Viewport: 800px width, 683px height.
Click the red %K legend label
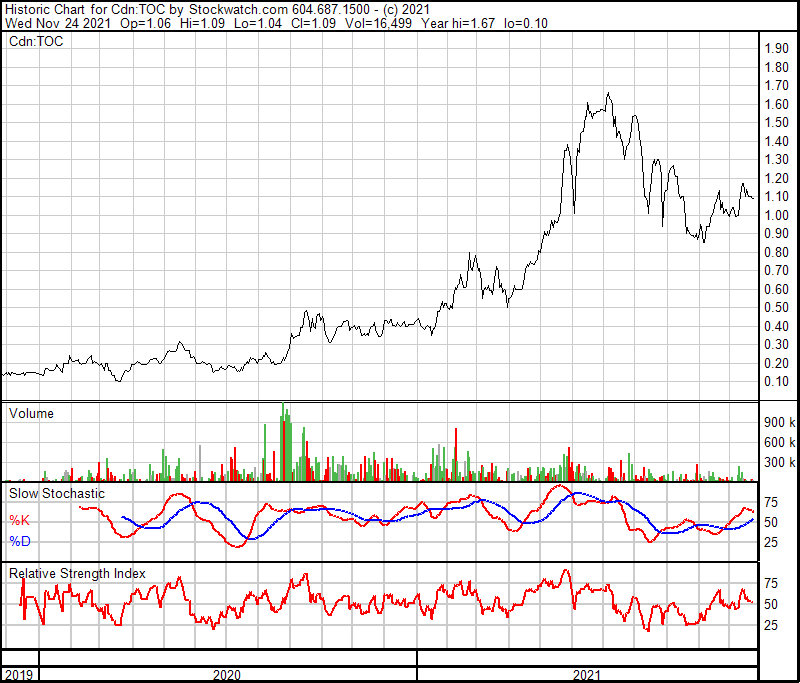pos(20,520)
